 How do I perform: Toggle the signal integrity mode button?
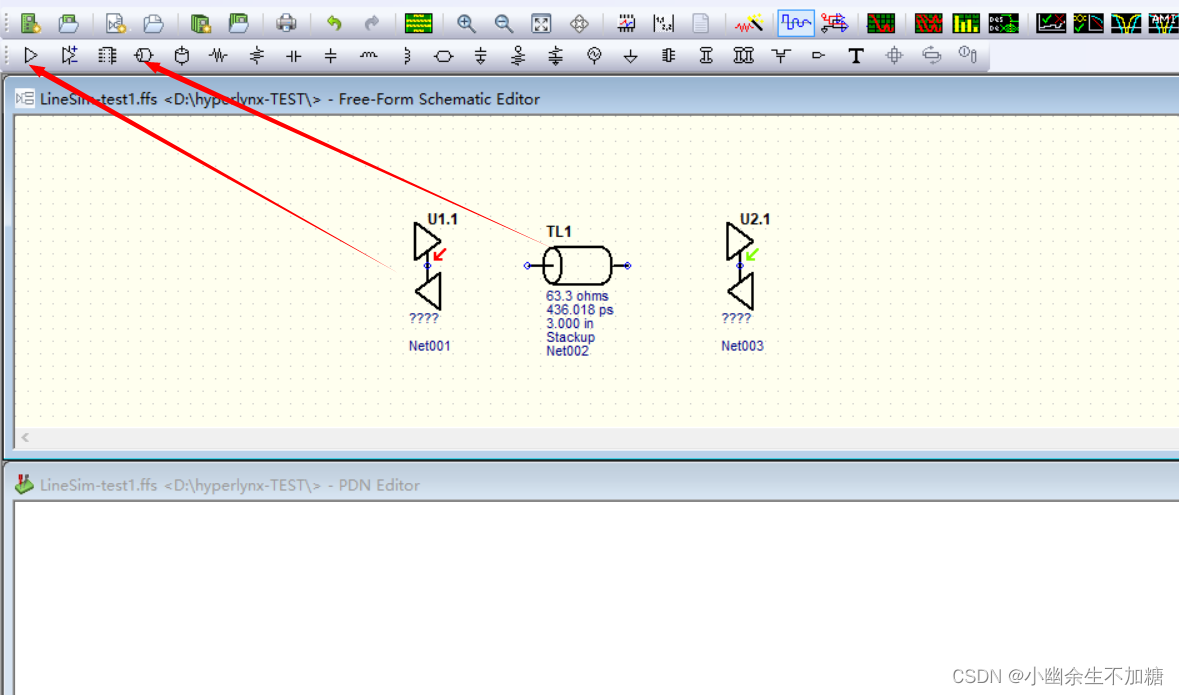pos(796,23)
